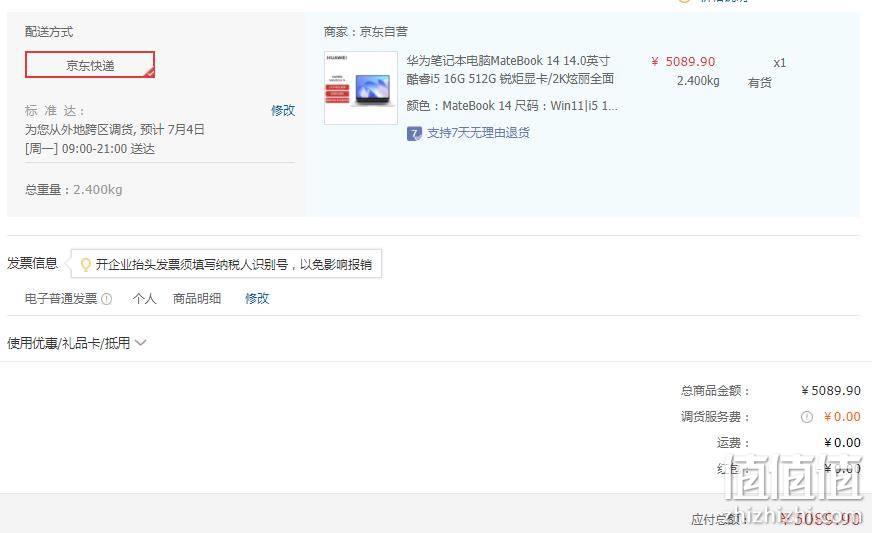
Task: Click 修改 link in the invoice information row
Action: (257, 299)
